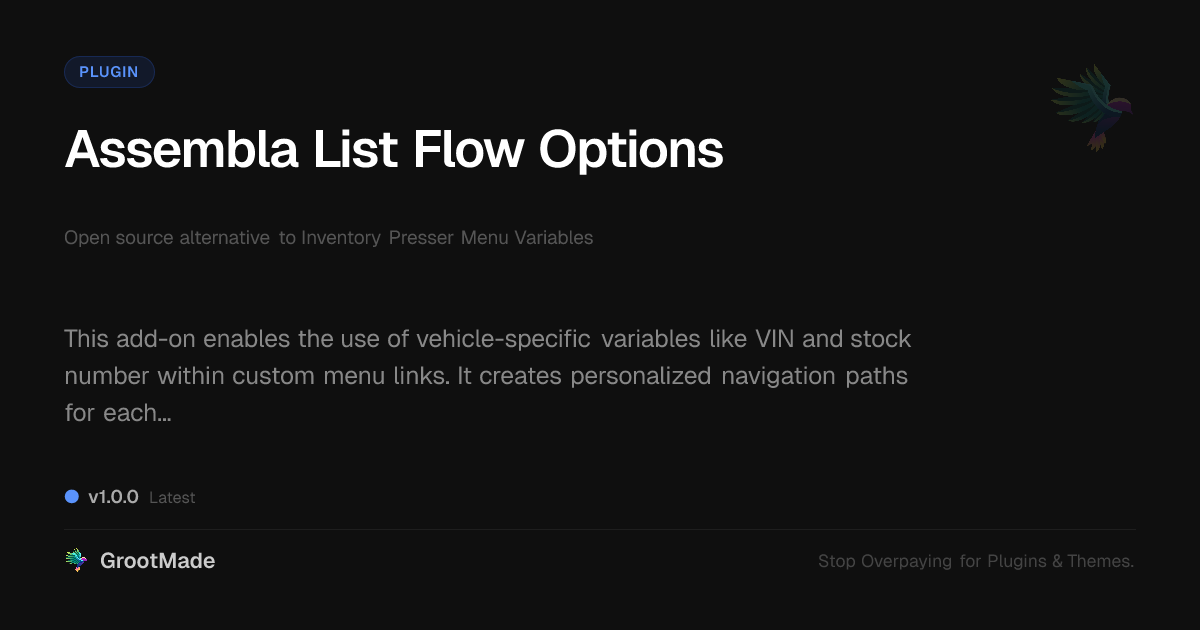Click the v1.0.0 version number
Screen dimensions: 1200x630
[113, 497]
